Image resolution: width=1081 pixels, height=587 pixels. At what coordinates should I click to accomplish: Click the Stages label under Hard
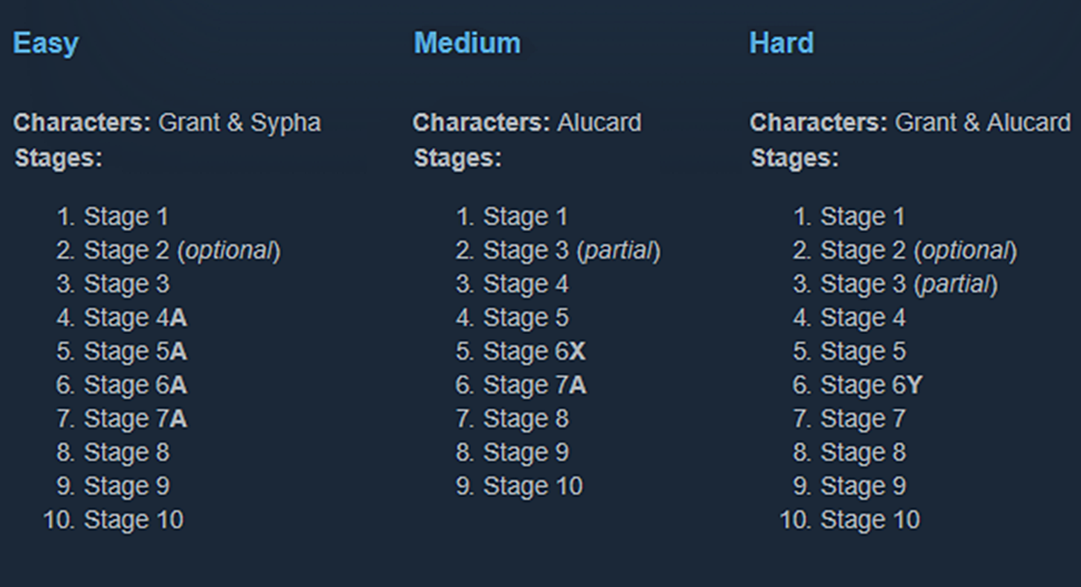coord(795,158)
